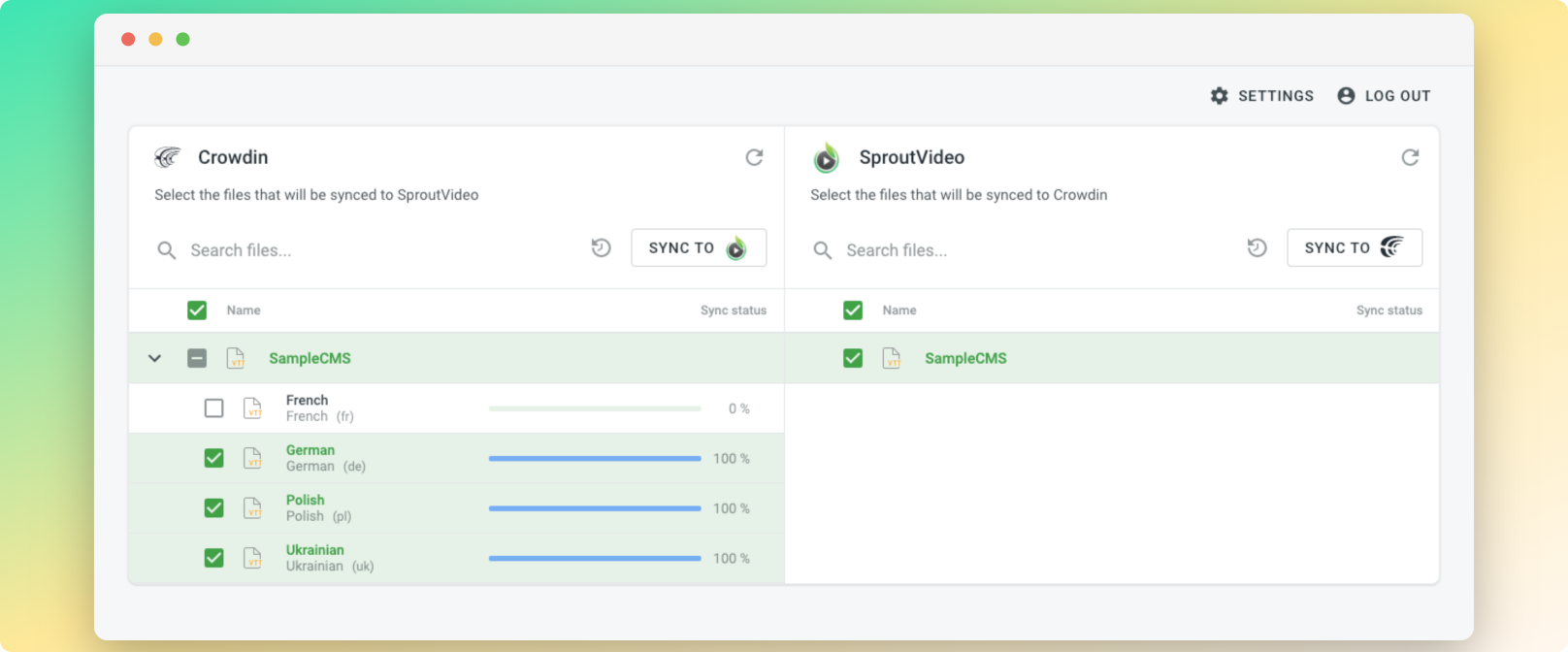Toggle SampleCMS checkbox in Crowdin panel

[197, 358]
